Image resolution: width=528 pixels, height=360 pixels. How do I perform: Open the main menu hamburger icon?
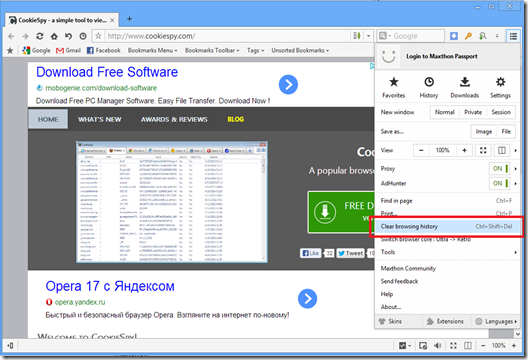click(x=513, y=36)
